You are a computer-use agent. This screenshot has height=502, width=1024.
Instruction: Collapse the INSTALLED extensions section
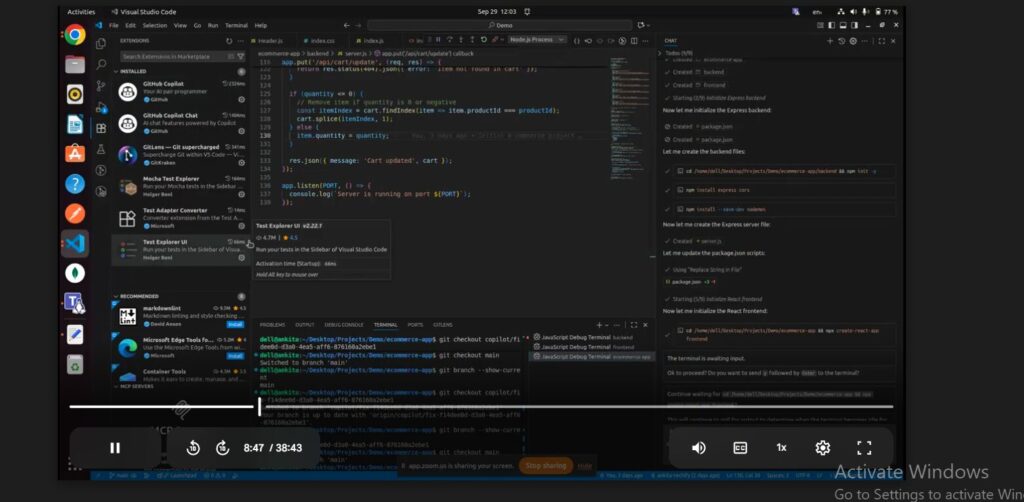coord(134,72)
